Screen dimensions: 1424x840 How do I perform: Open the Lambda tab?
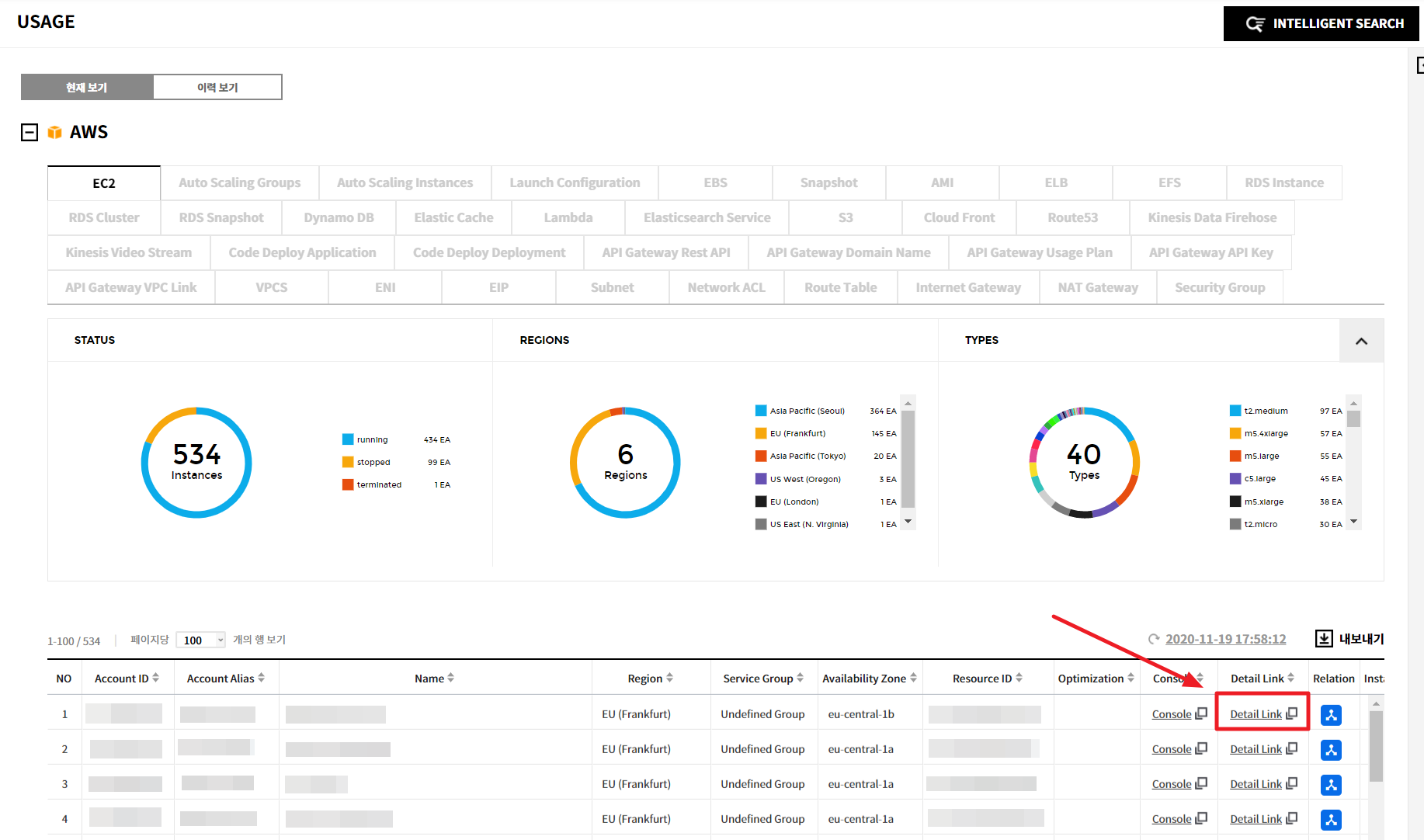point(568,218)
